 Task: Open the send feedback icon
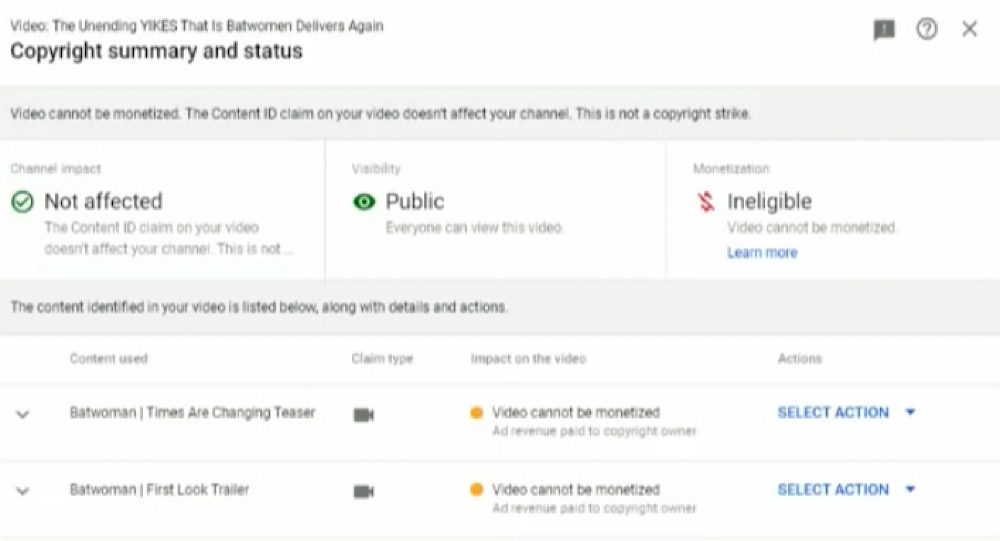[x=884, y=29]
